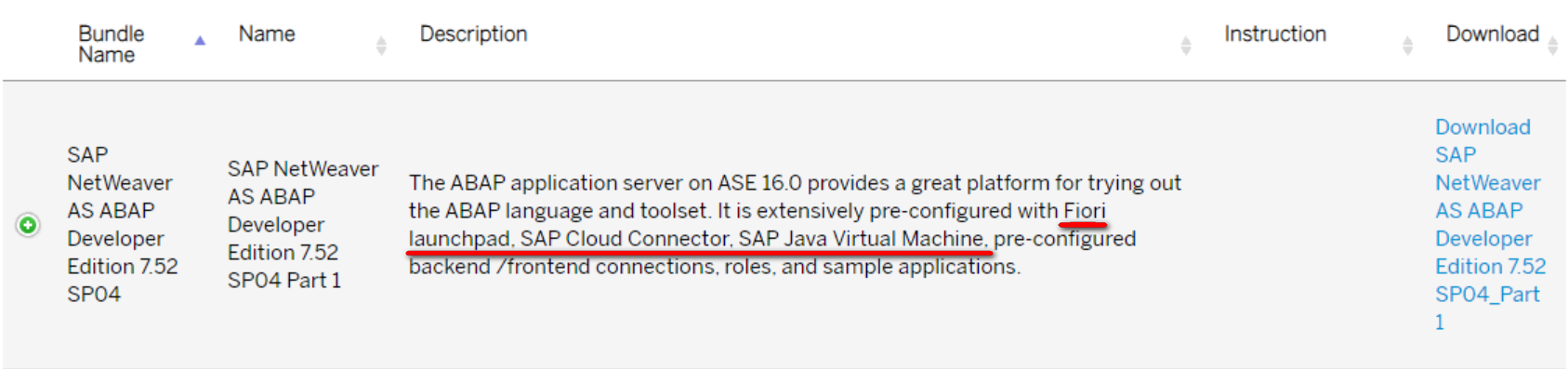Select the Name column header
This screenshot has width=1568, height=369.
267,33
